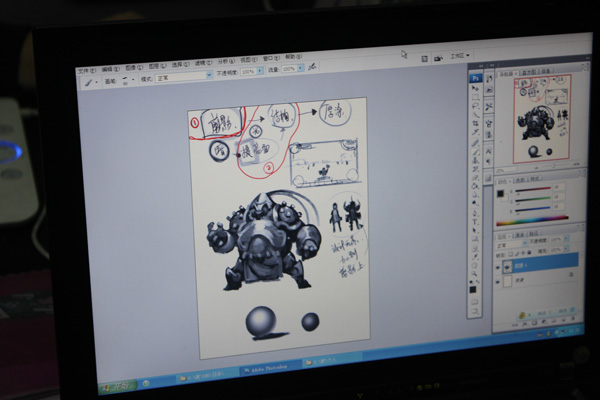Click Adobe Photoshop taskbar button
600x400 pixels.
[x=270, y=367]
